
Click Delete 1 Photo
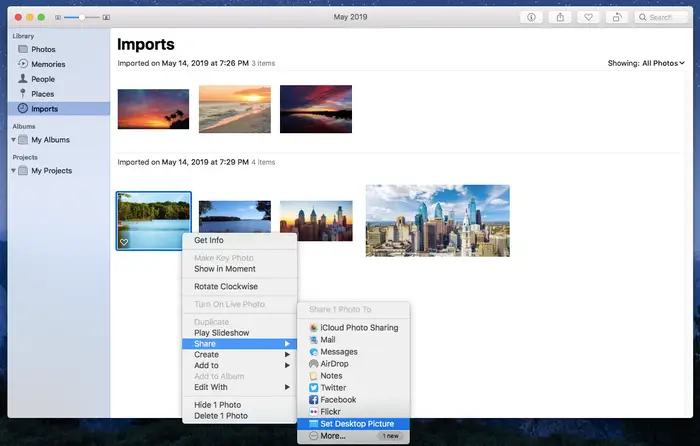coord(221,416)
